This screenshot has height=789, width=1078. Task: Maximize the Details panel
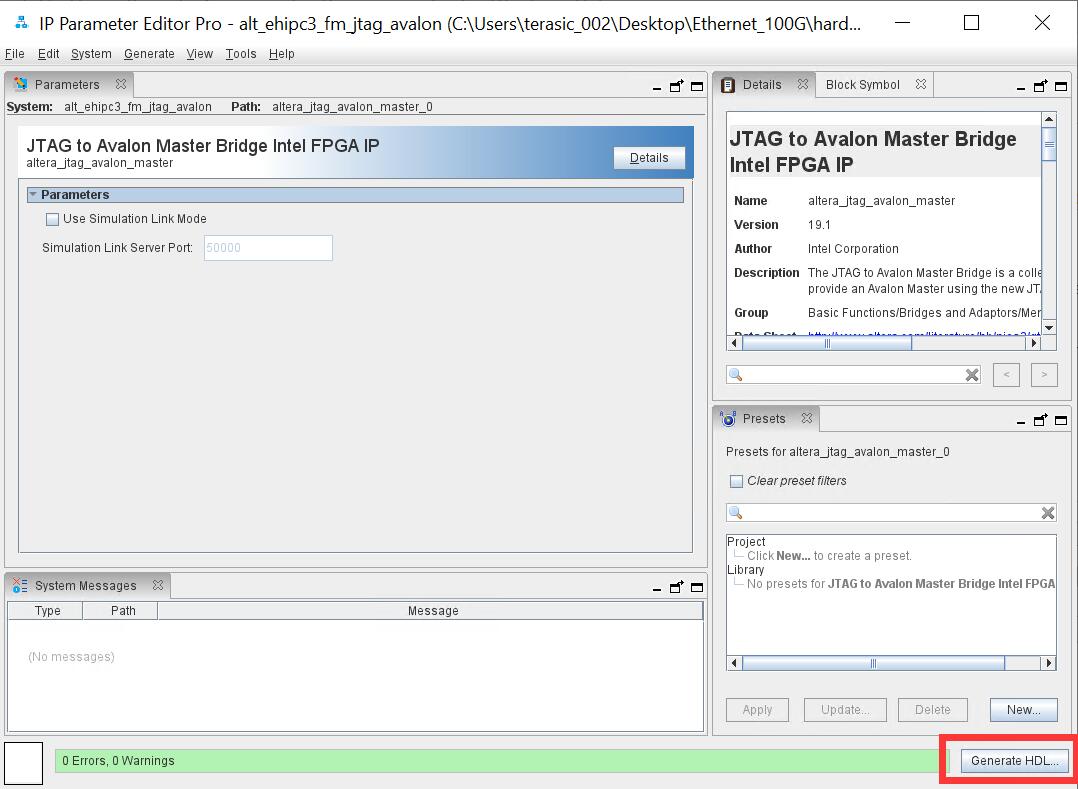(x=1061, y=86)
